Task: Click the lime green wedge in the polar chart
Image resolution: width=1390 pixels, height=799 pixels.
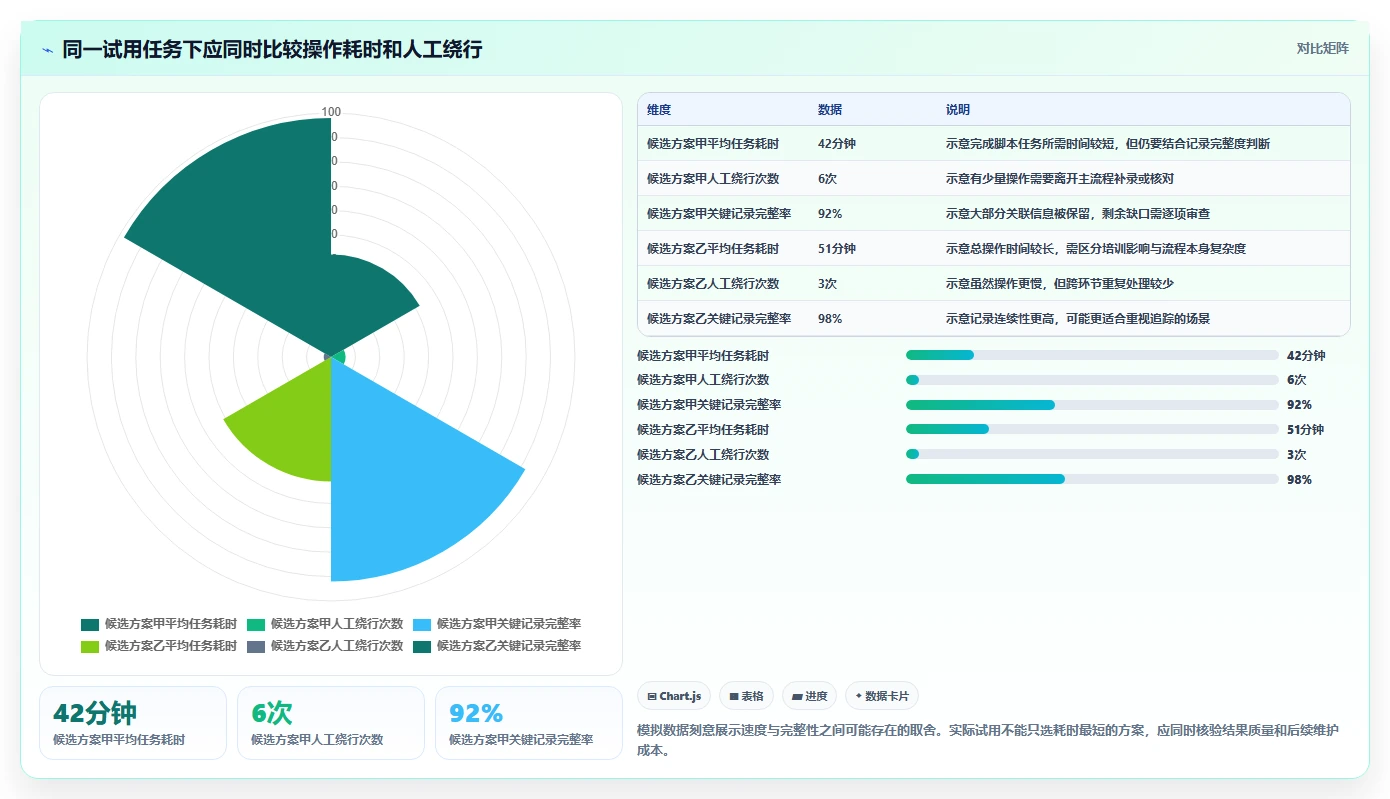Action: coord(290,430)
